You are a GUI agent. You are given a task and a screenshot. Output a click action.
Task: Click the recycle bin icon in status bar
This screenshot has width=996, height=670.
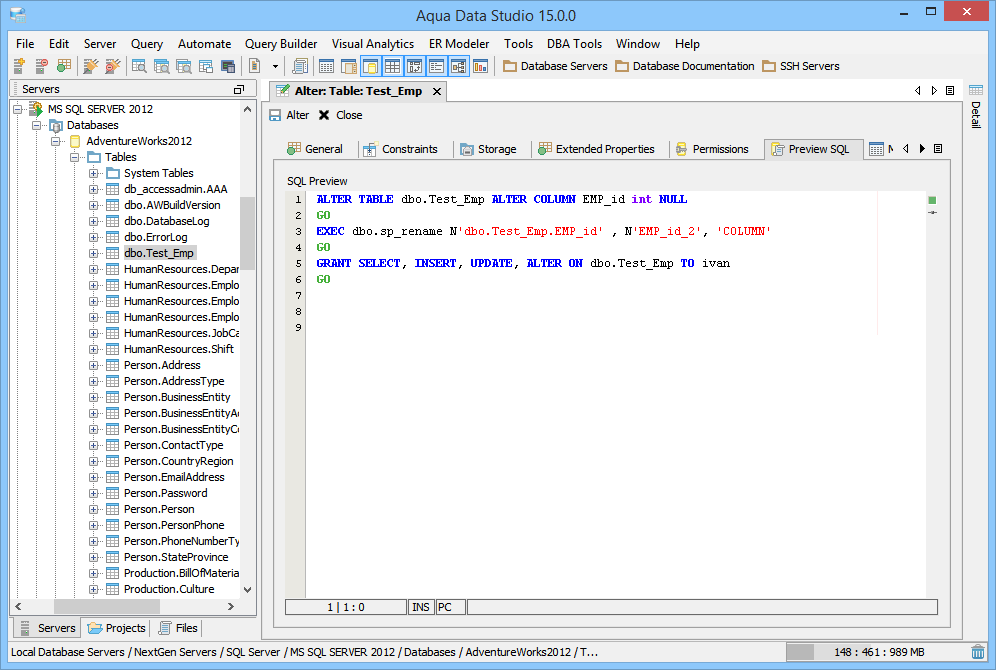pos(978,652)
